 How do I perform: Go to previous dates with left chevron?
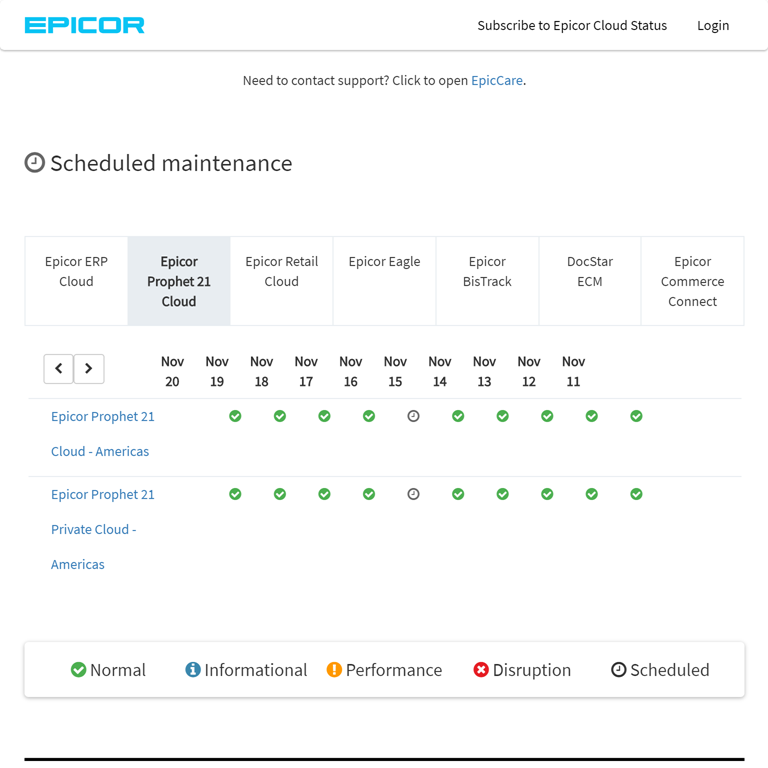tap(59, 369)
